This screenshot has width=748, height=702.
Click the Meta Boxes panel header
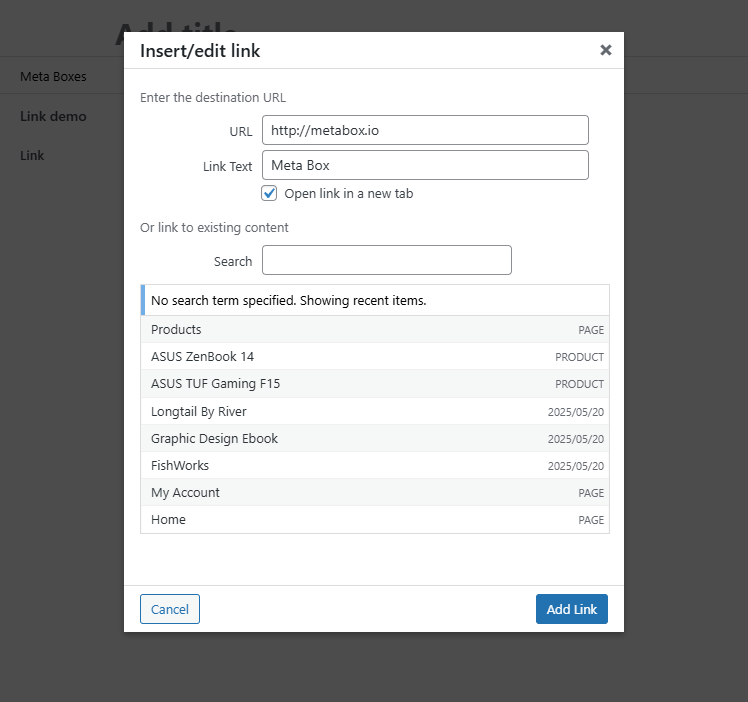53,76
